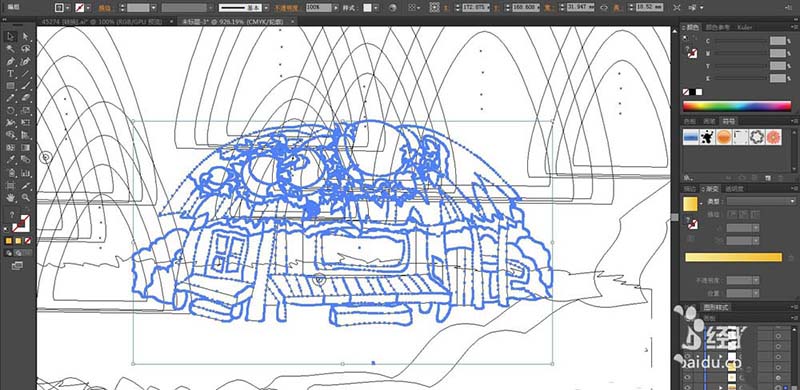Set toolbox paint mode to Gradient
800x390 pixels.
coord(18,240)
